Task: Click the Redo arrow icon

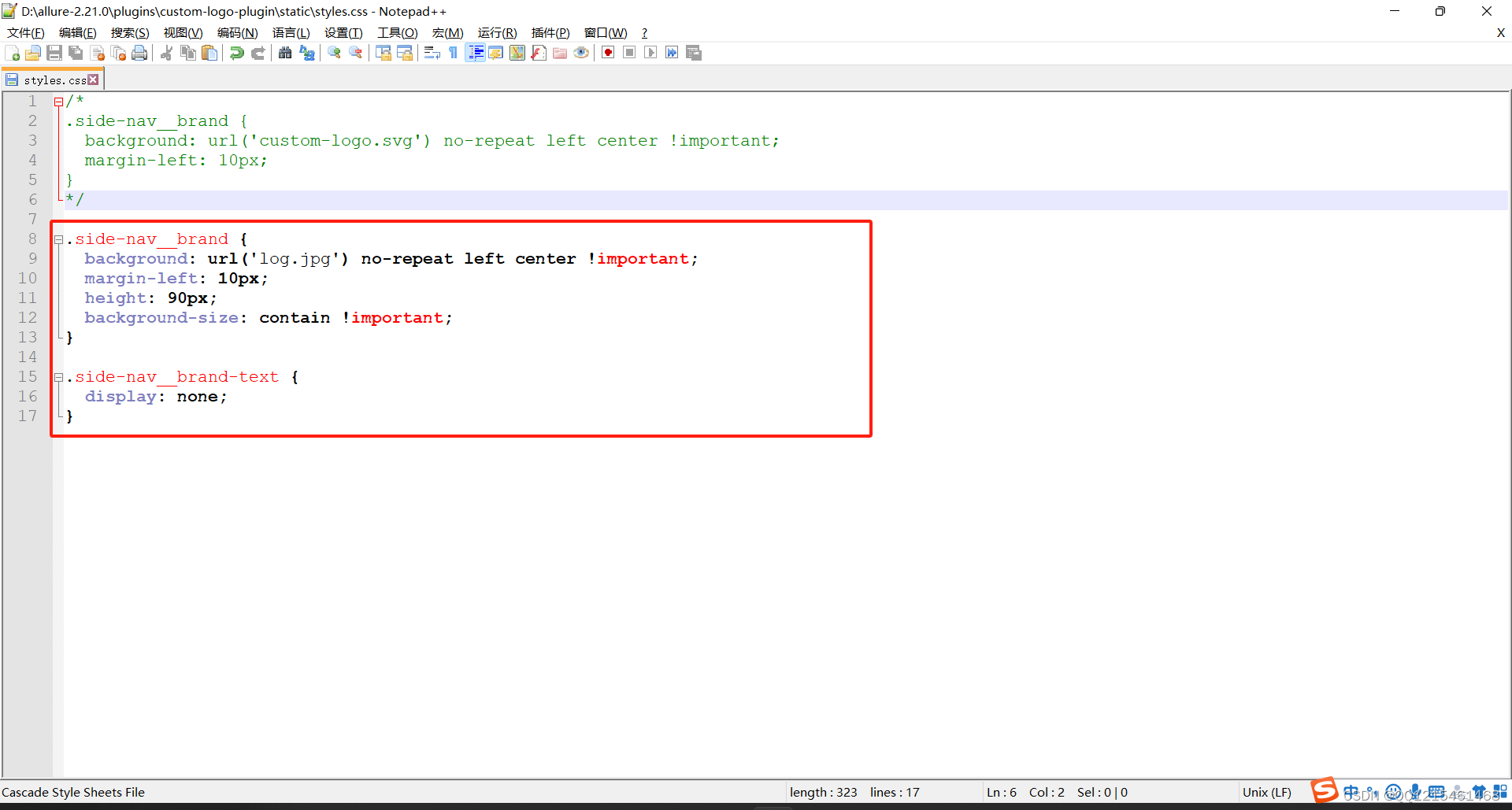Action: 258,53
